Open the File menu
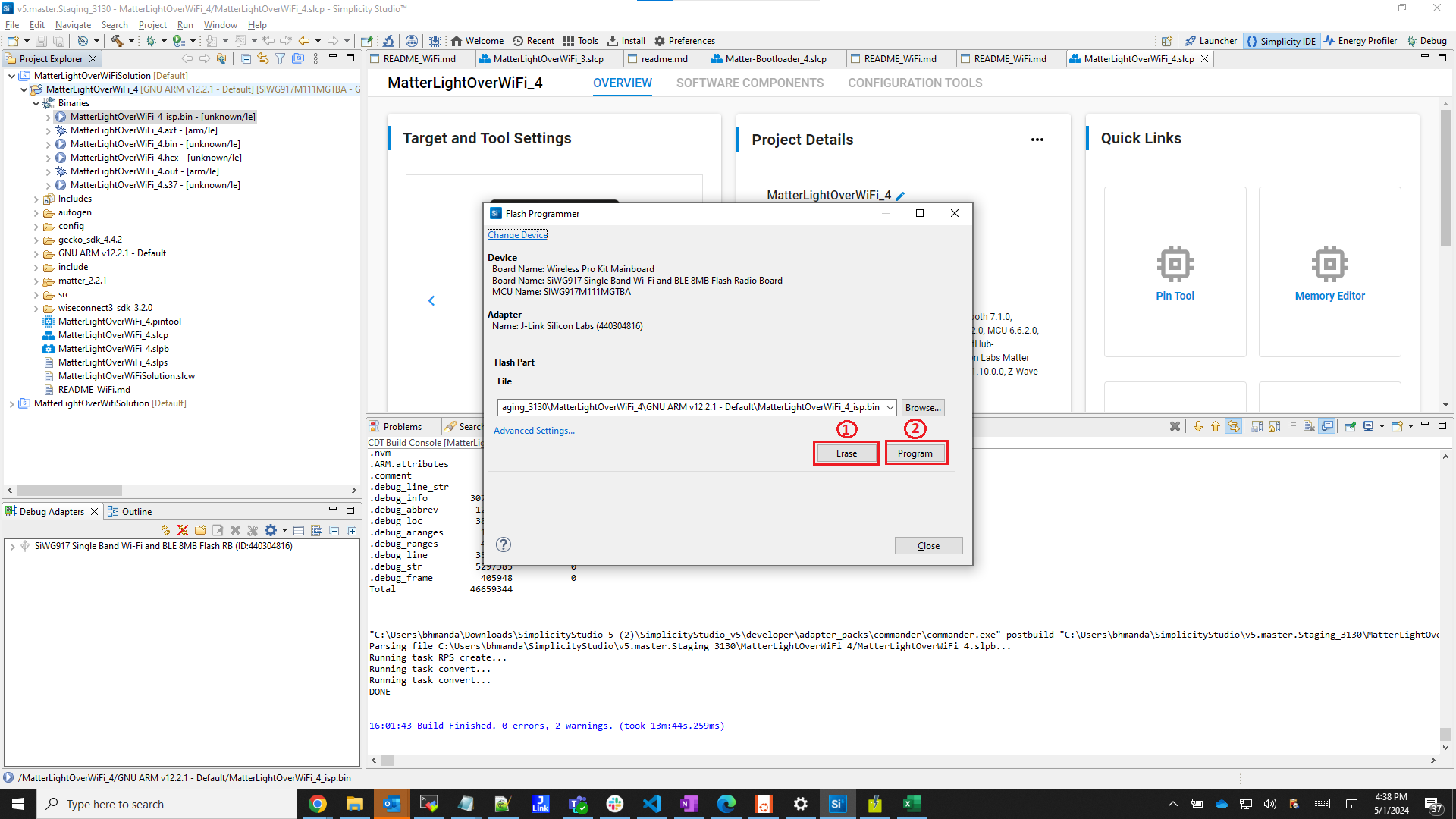 tap(12, 24)
